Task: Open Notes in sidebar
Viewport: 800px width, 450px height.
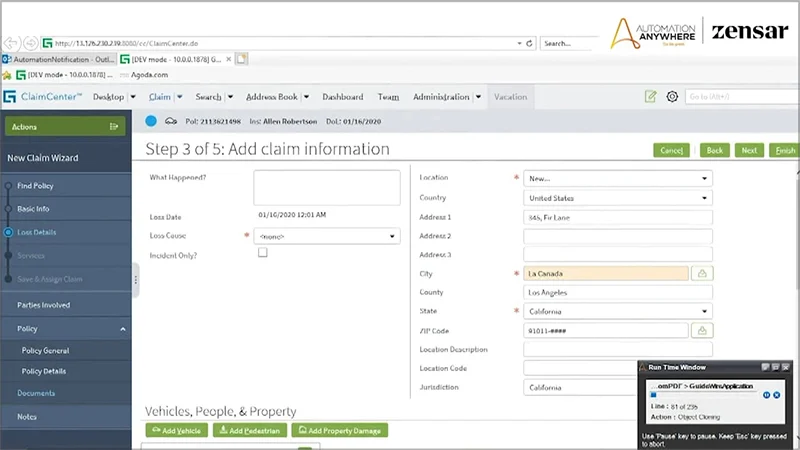Action: (27, 417)
